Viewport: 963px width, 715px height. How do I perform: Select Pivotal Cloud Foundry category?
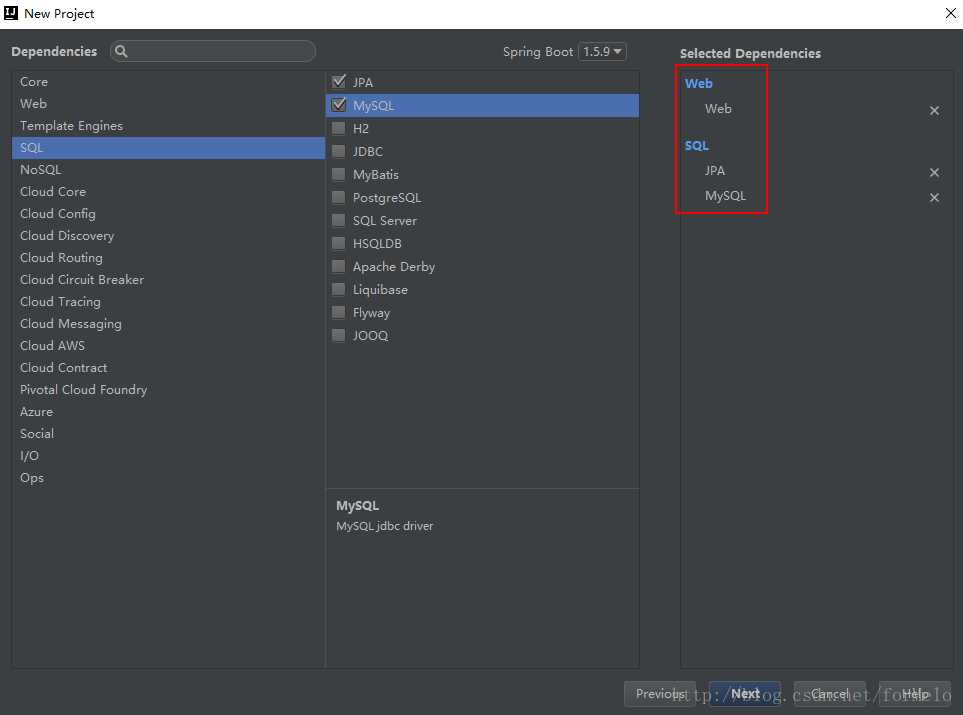click(168, 390)
